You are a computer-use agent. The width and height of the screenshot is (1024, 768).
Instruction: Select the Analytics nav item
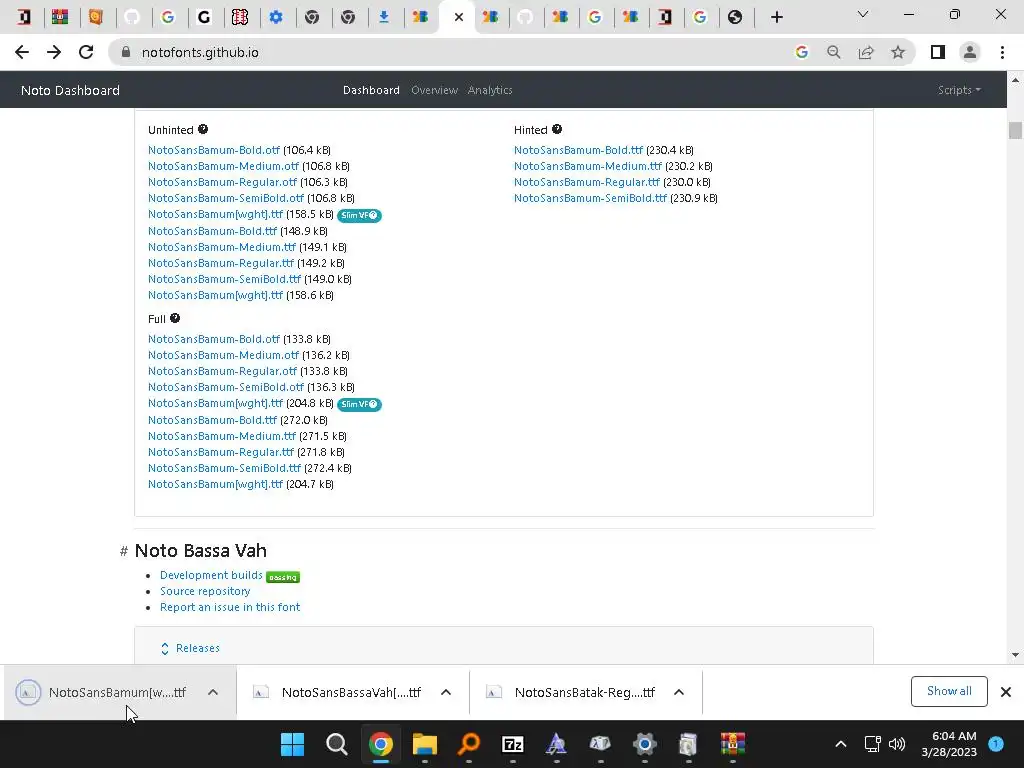pos(490,90)
